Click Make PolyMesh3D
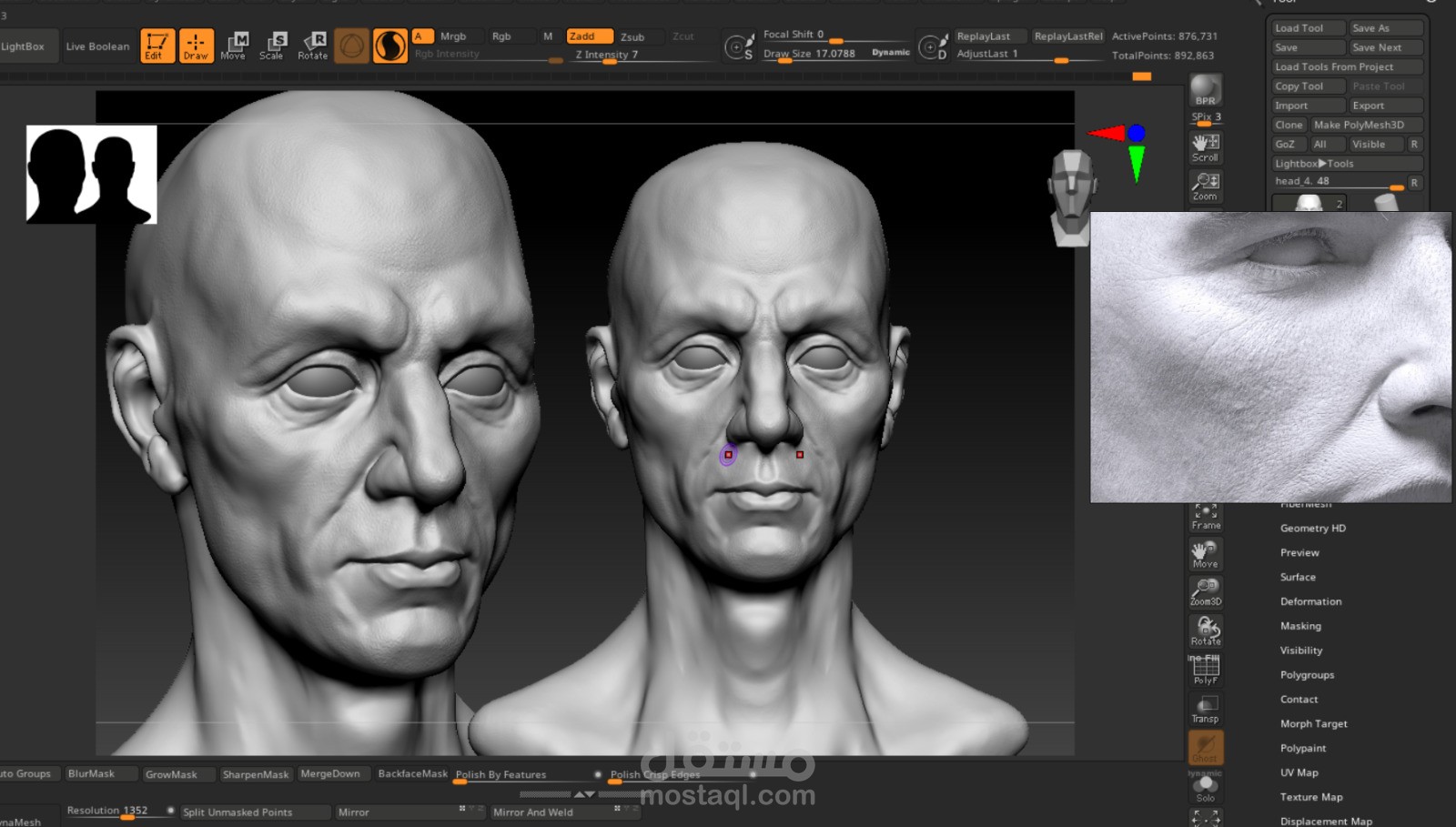The width and height of the screenshot is (1456, 827). [1366, 125]
